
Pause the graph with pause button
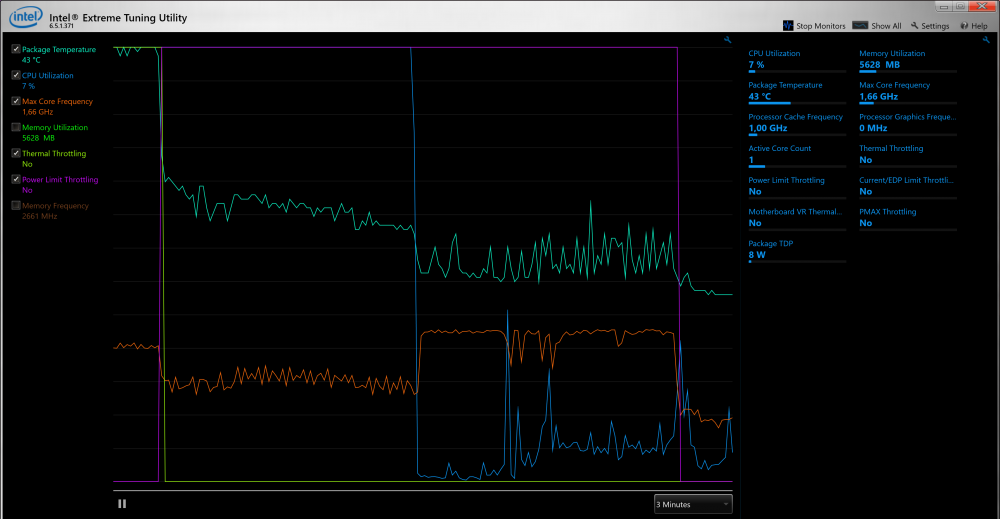122,504
